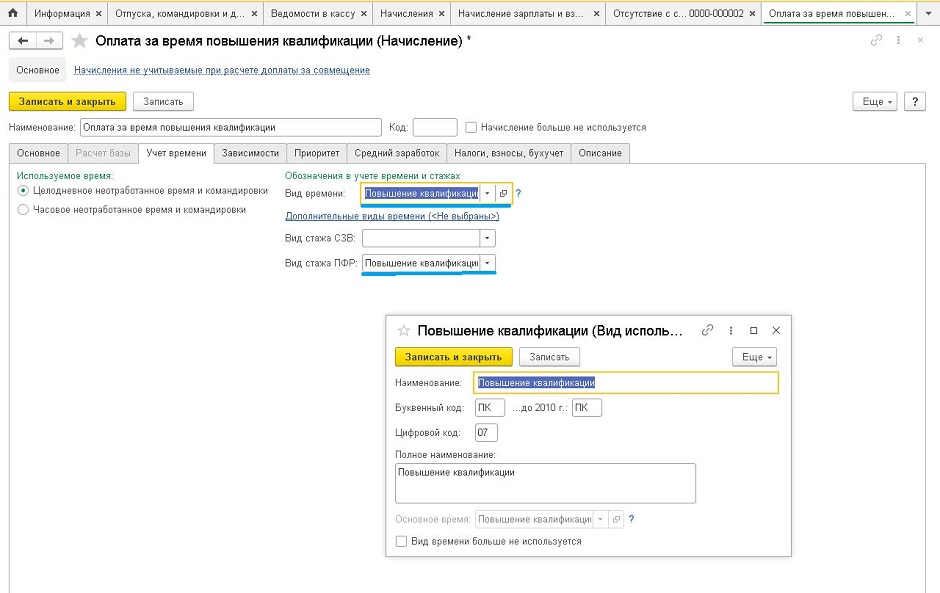Screen dimensions: 940x593
Task: Open the Вид времени field's linked item icon
Action: [x=503, y=193]
